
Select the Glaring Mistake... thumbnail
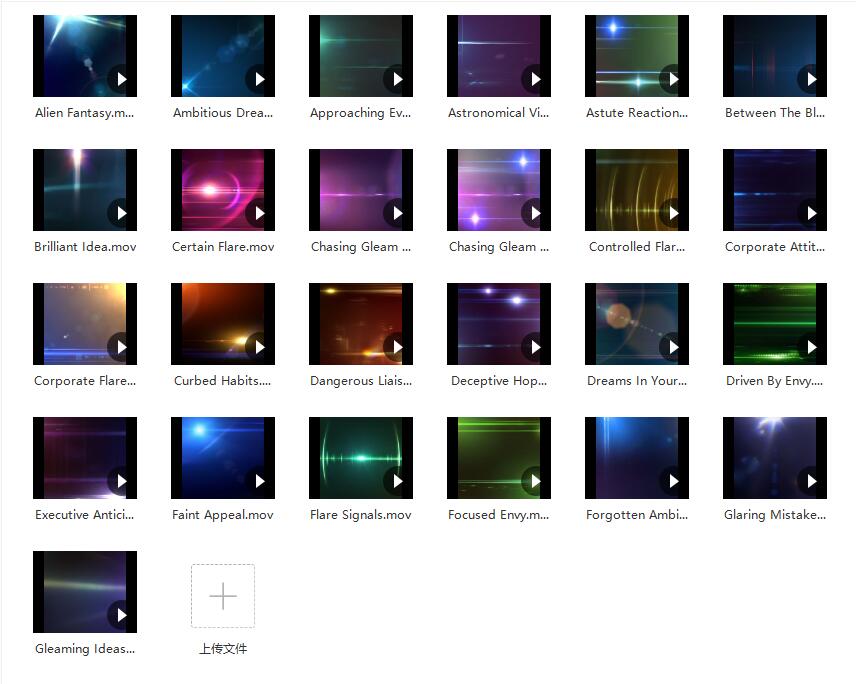pos(775,458)
